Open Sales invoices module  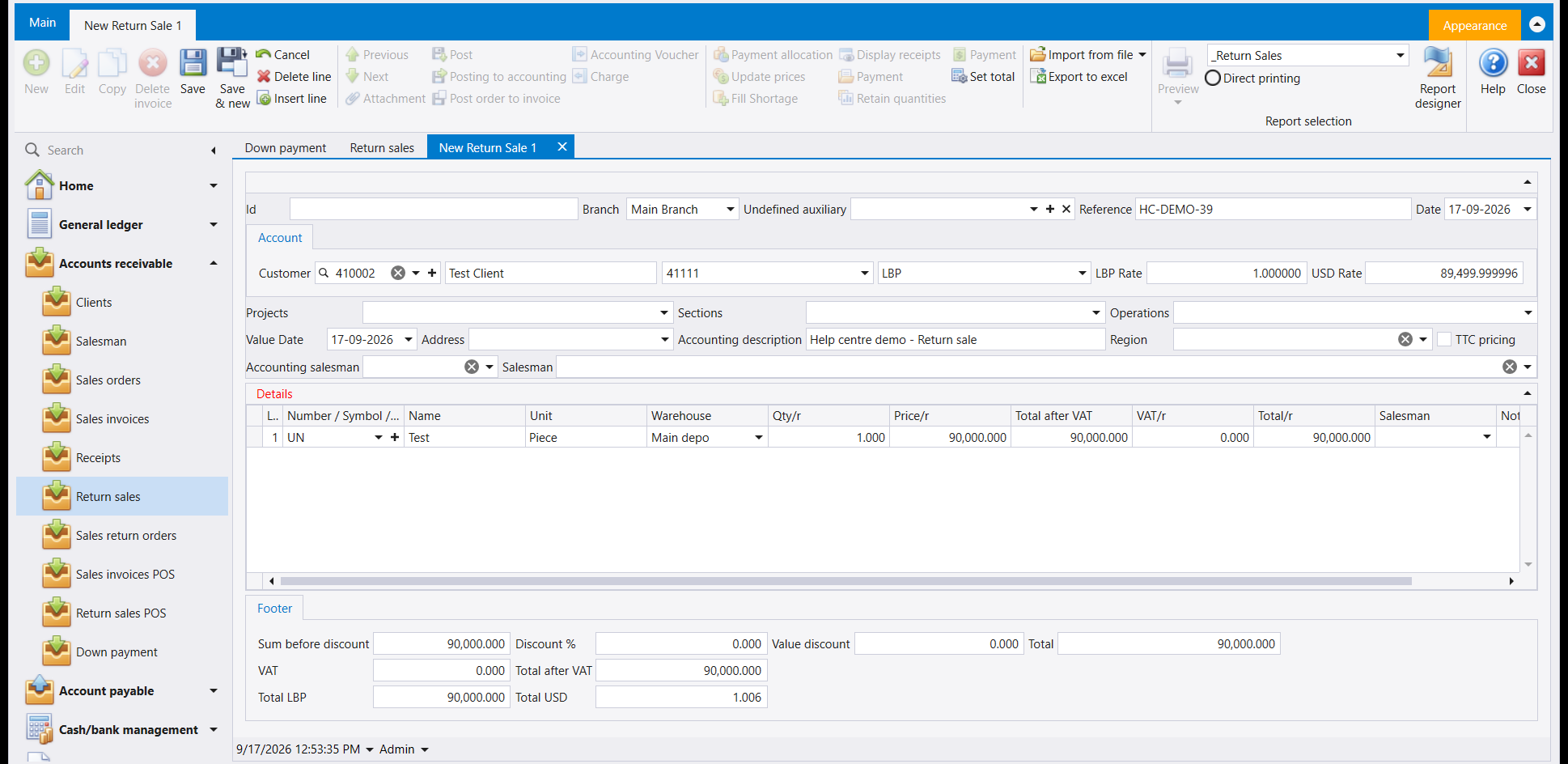click(x=112, y=419)
